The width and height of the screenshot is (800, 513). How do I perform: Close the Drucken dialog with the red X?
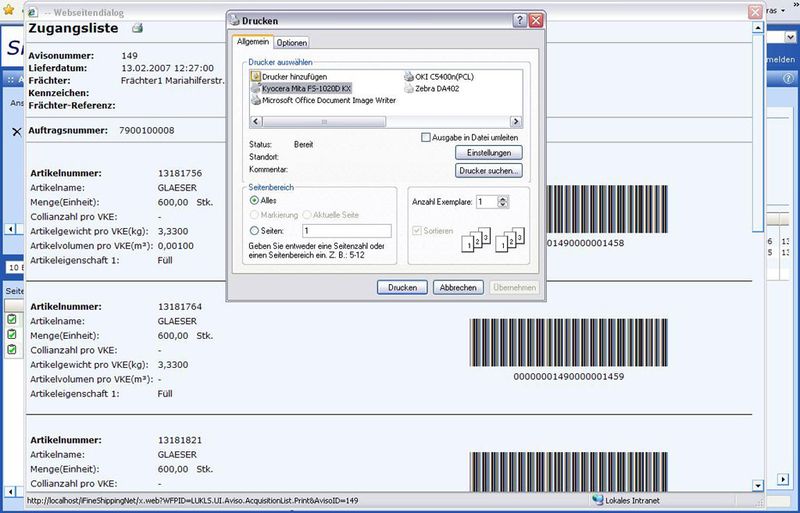coord(537,21)
